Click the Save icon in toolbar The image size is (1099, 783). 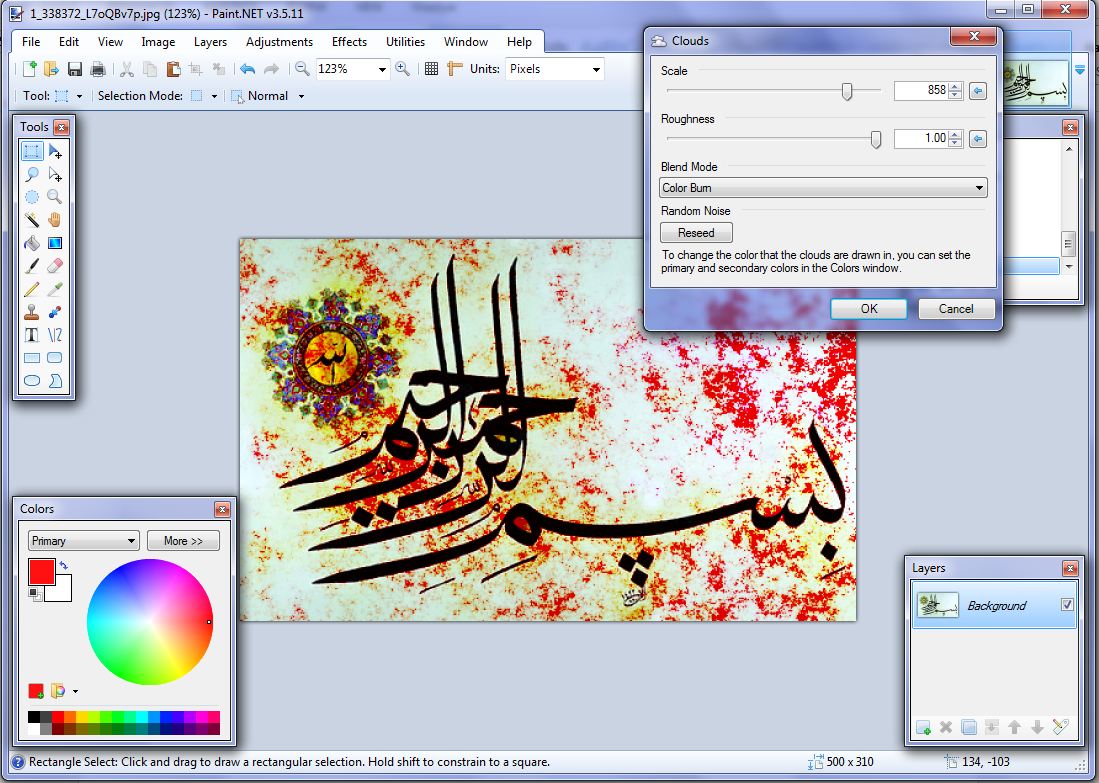[75, 69]
